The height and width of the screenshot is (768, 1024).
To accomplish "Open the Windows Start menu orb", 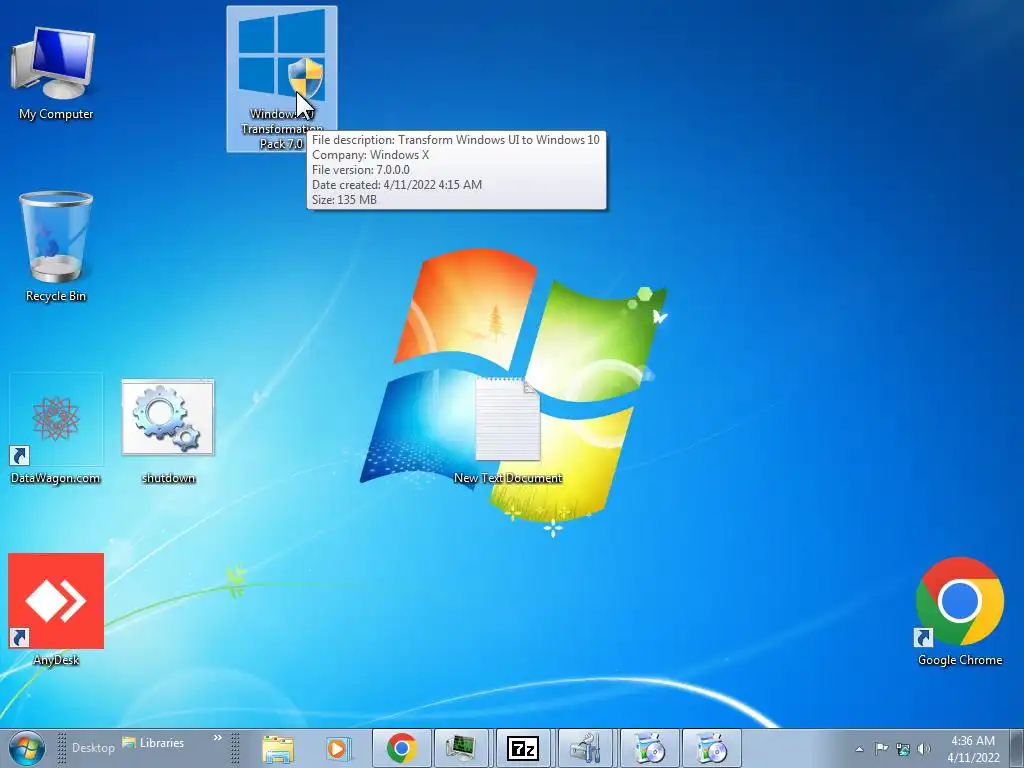I will pos(27,748).
